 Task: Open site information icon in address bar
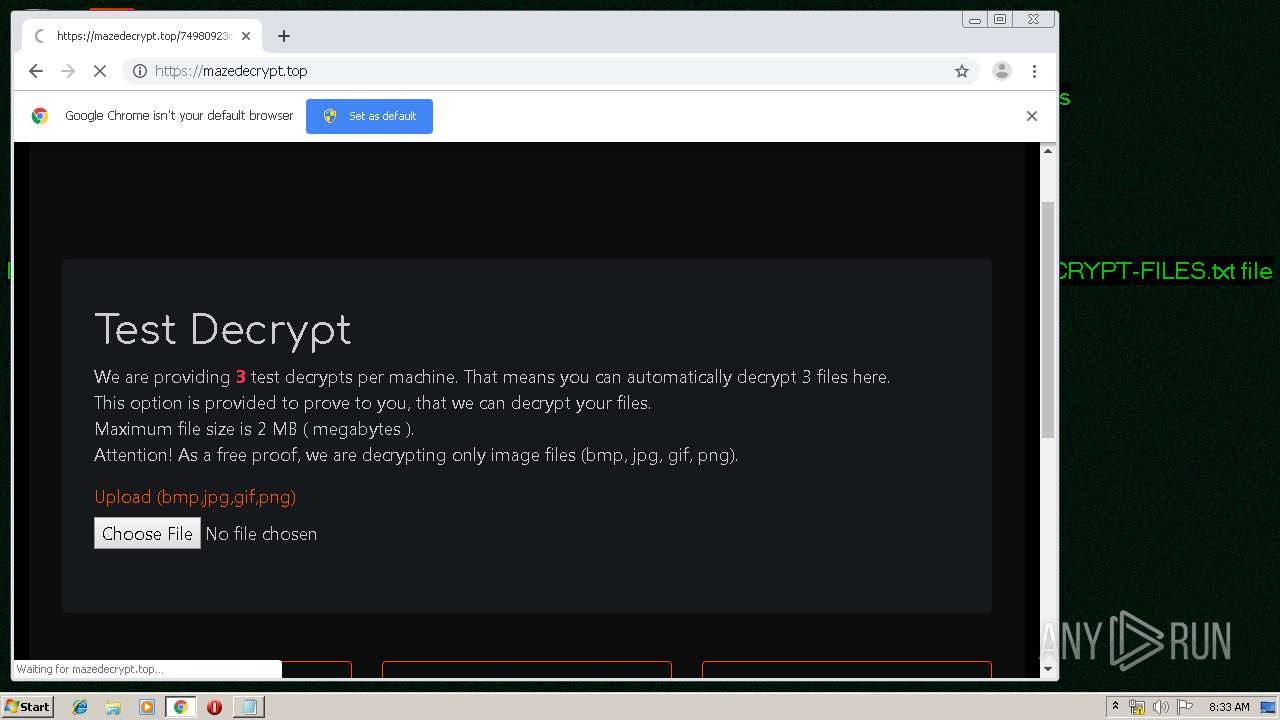(x=140, y=71)
